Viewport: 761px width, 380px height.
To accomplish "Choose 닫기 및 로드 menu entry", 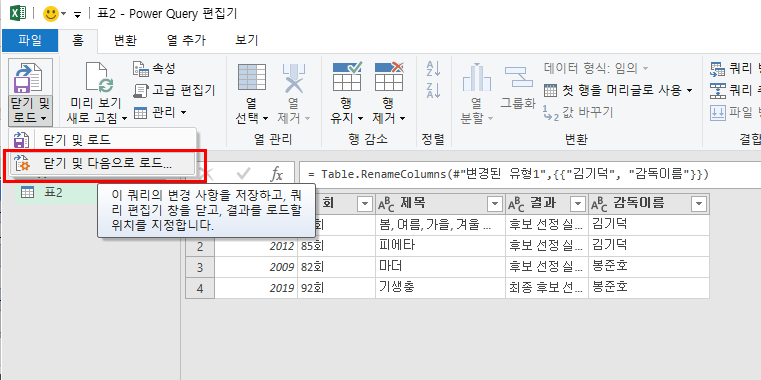I will pyautogui.click(x=102, y=140).
